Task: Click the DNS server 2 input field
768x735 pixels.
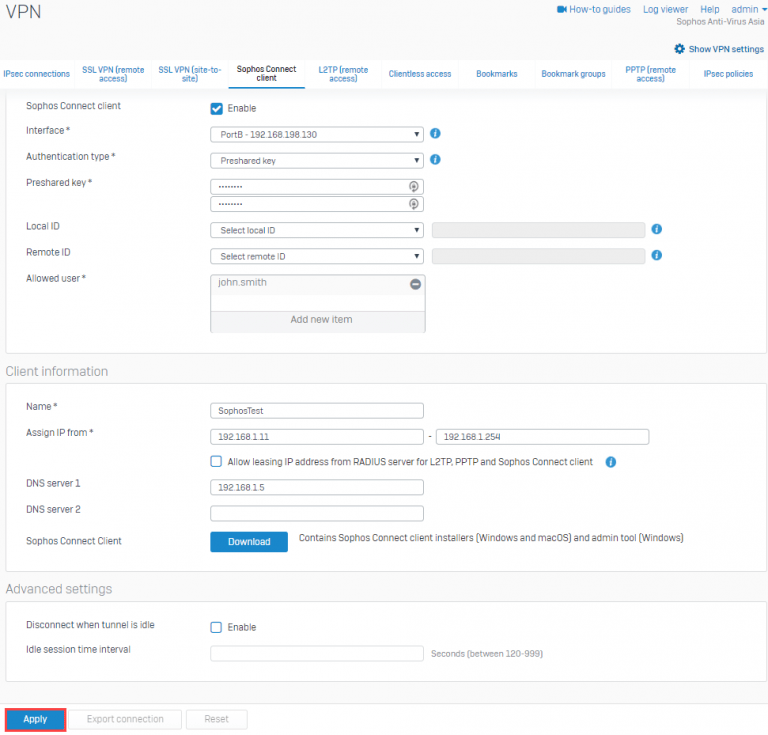Action: pyautogui.click(x=317, y=513)
